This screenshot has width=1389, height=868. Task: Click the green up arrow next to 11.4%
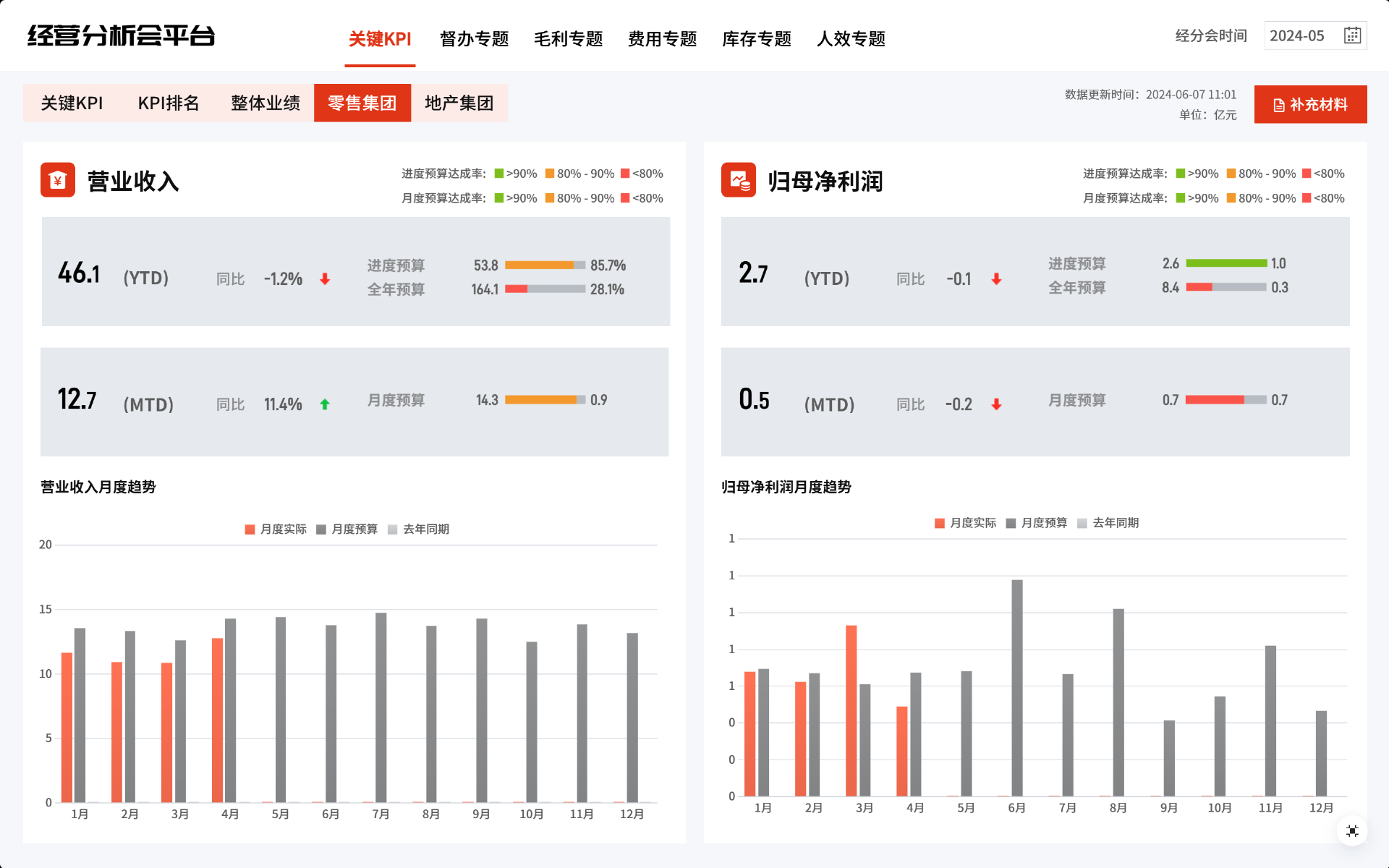(x=325, y=404)
